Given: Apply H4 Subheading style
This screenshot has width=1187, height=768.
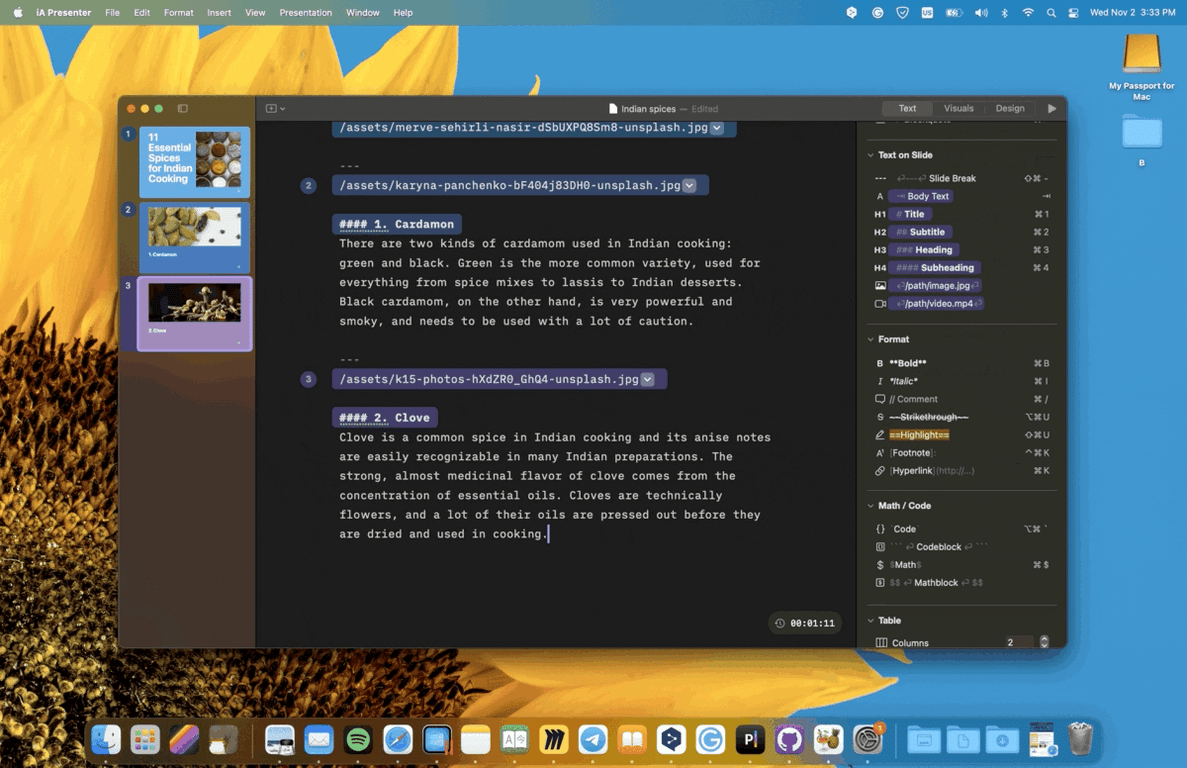Looking at the screenshot, I should pyautogui.click(x=961, y=268).
